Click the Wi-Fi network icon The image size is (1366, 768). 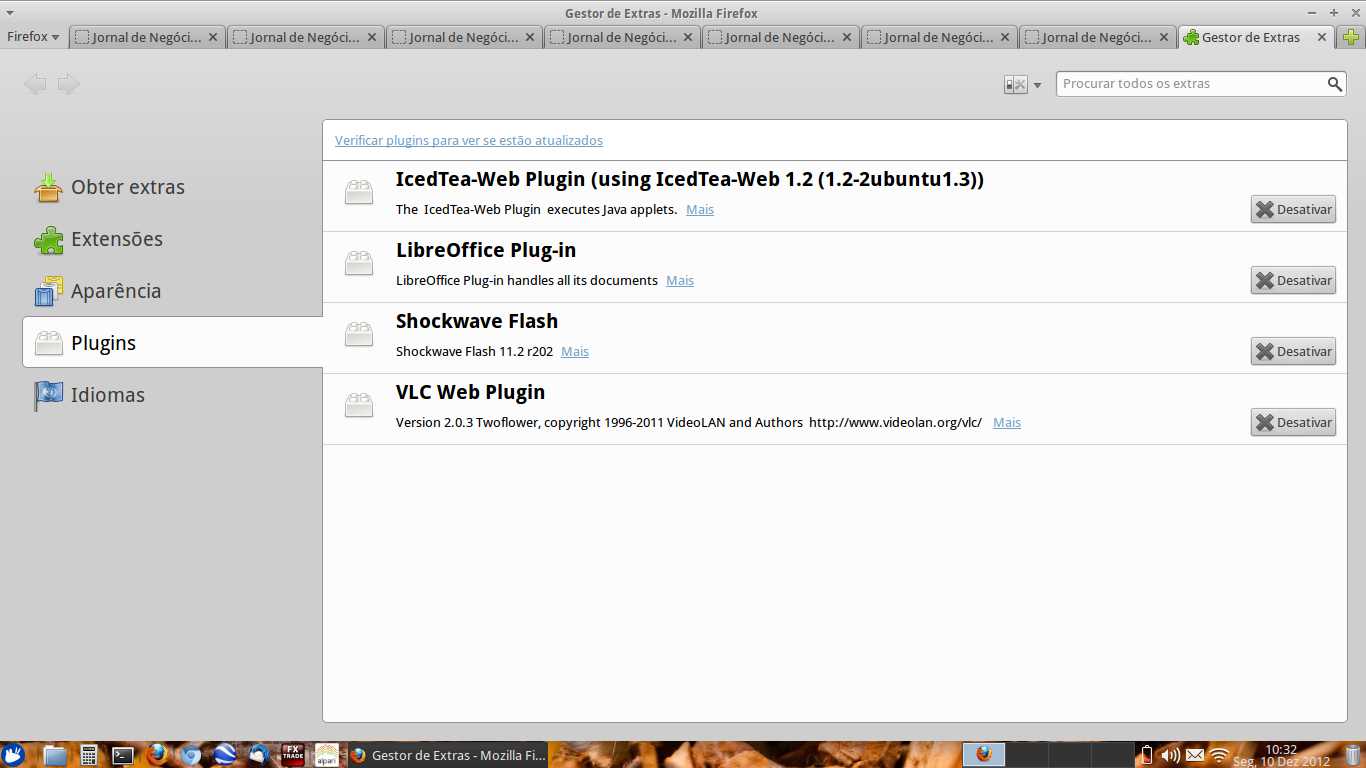pyautogui.click(x=1219, y=755)
